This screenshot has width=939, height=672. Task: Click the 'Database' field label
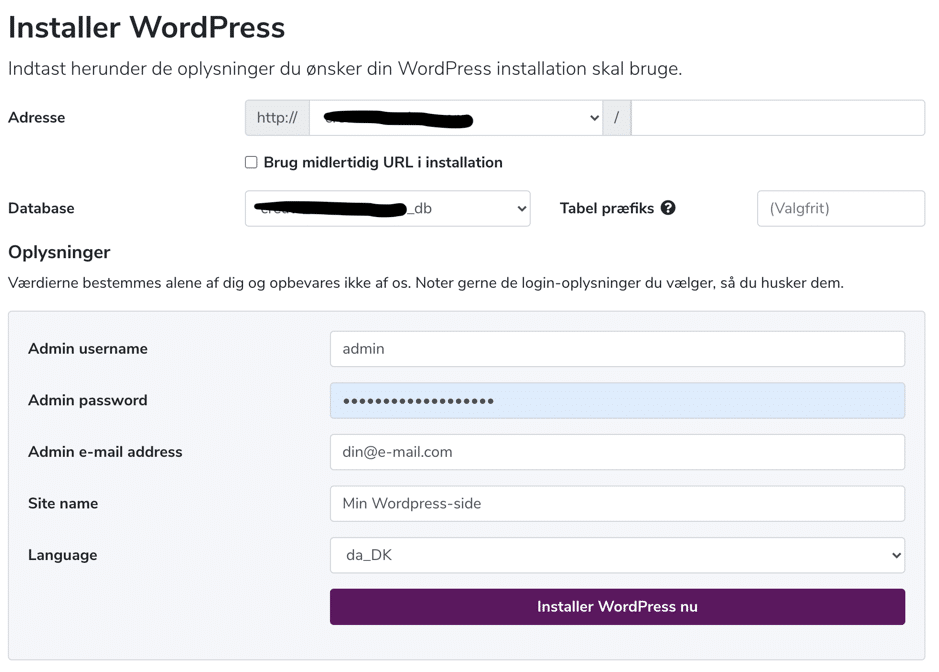41,208
